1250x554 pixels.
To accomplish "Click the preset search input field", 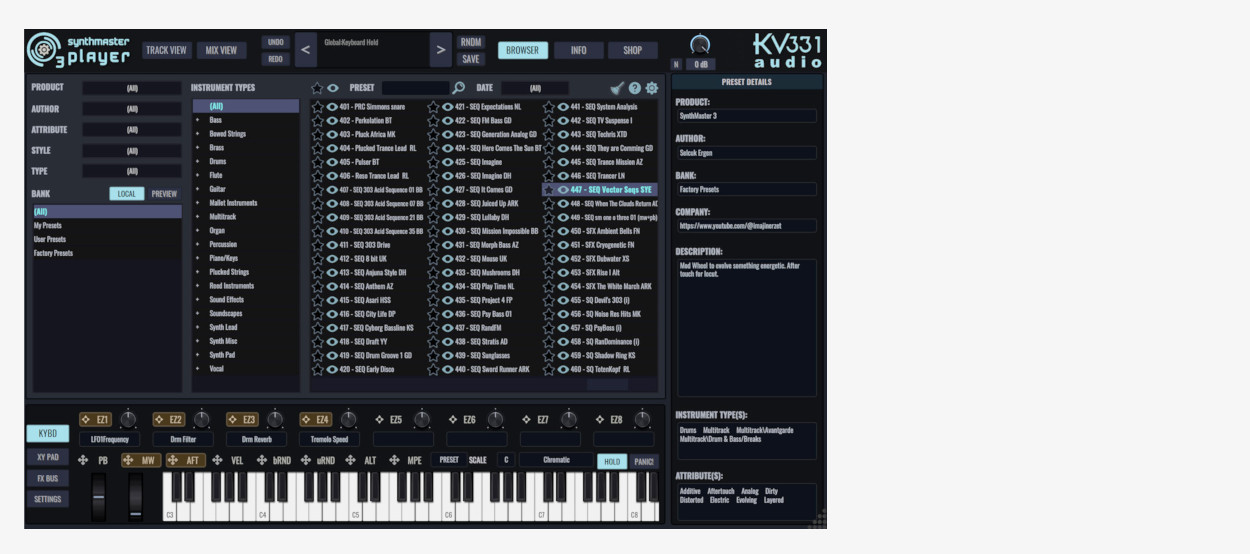I will tap(416, 88).
